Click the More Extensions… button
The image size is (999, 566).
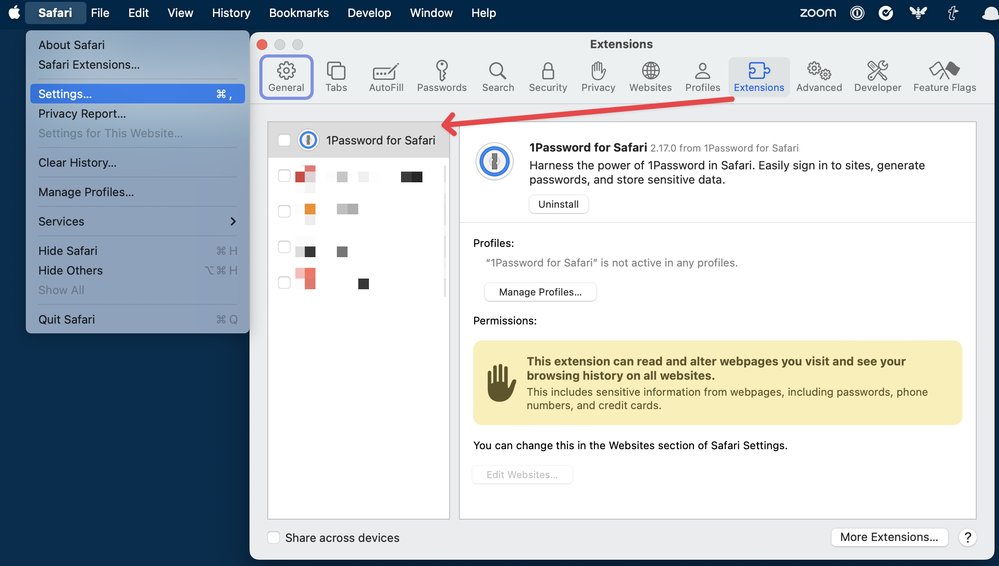888,537
